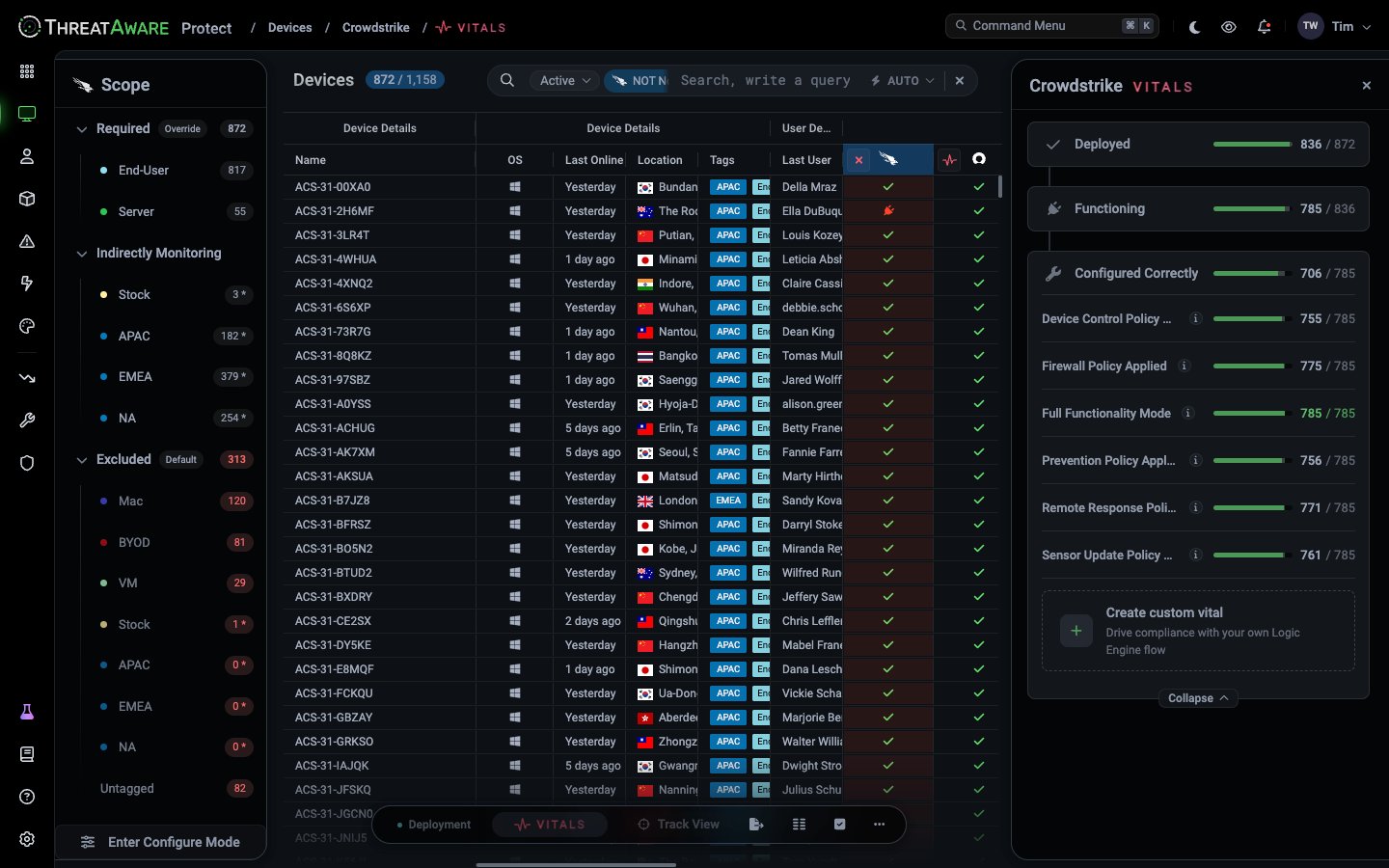Open the lab flask icon in sidebar
The height and width of the screenshot is (868, 1389).
[27, 712]
